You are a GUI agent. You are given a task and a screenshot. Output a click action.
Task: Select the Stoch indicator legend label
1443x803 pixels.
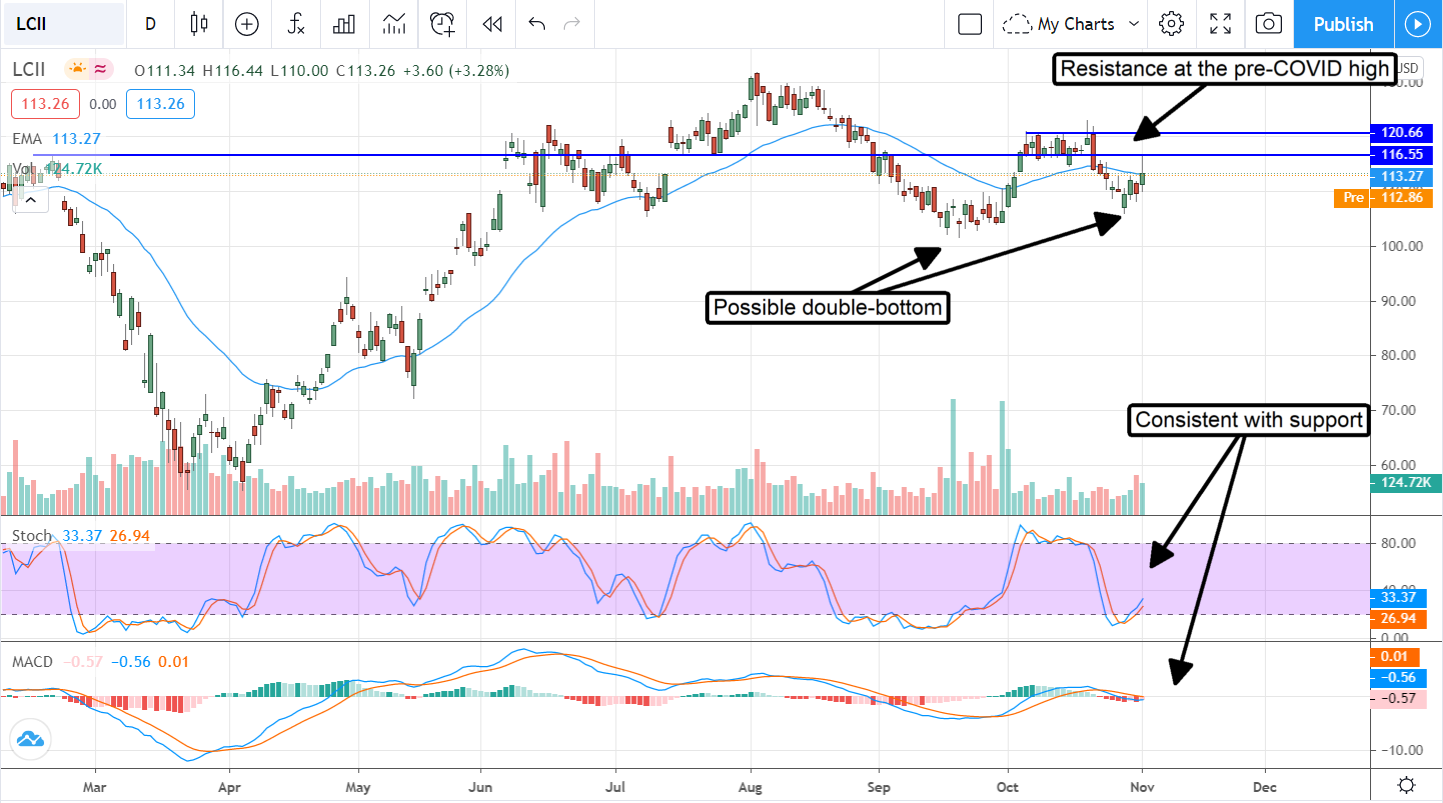pos(31,536)
